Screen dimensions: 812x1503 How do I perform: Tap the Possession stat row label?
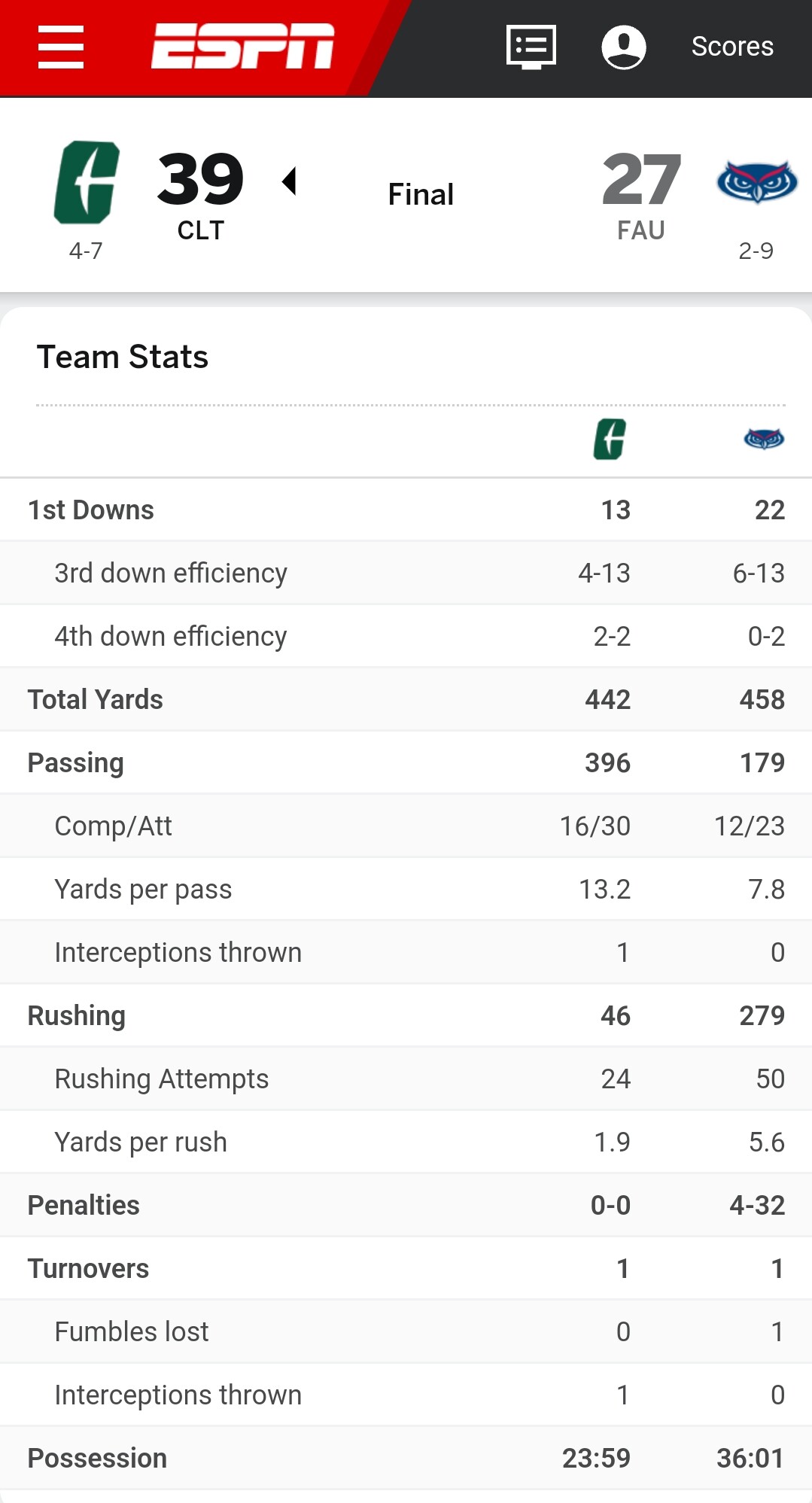click(97, 1459)
